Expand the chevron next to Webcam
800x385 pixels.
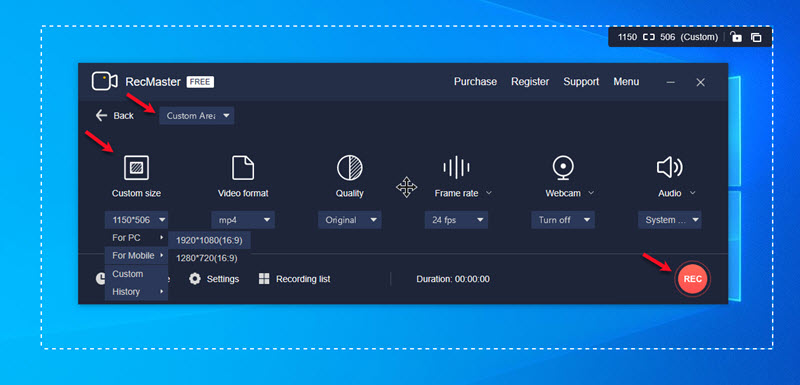point(591,193)
